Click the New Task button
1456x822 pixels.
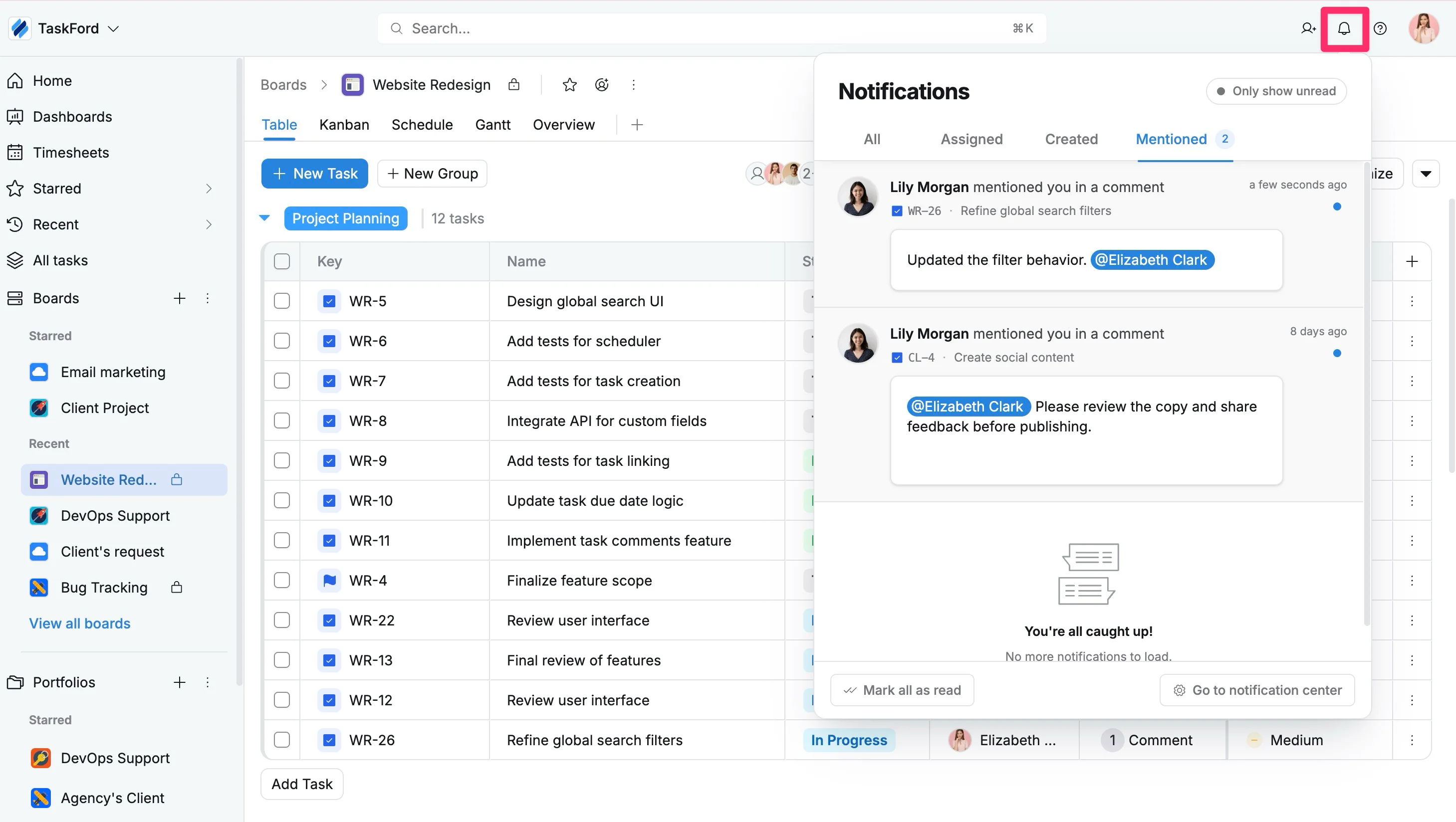click(x=314, y=174)
